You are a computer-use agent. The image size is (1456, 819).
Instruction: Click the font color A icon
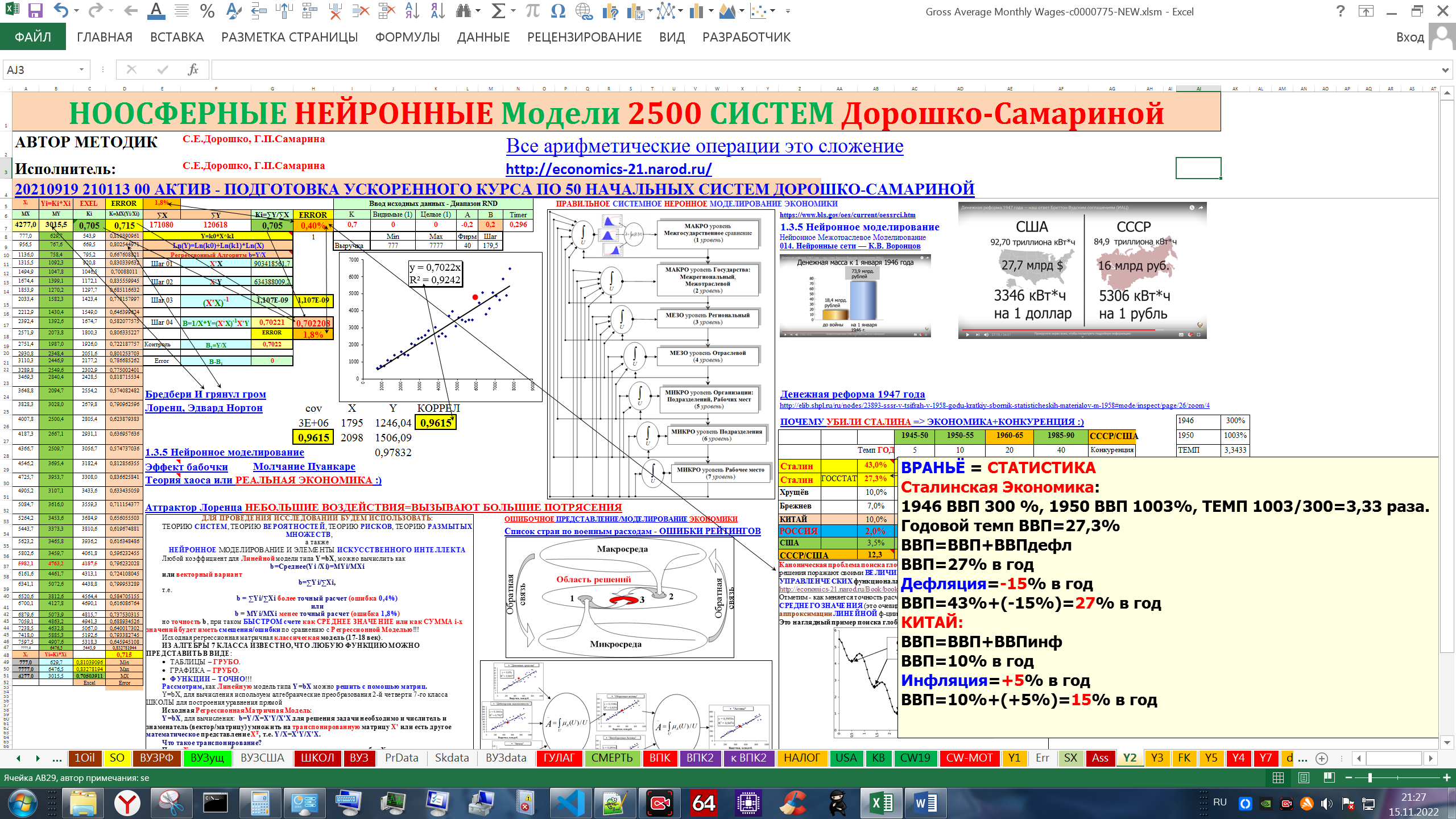[155, 11]
